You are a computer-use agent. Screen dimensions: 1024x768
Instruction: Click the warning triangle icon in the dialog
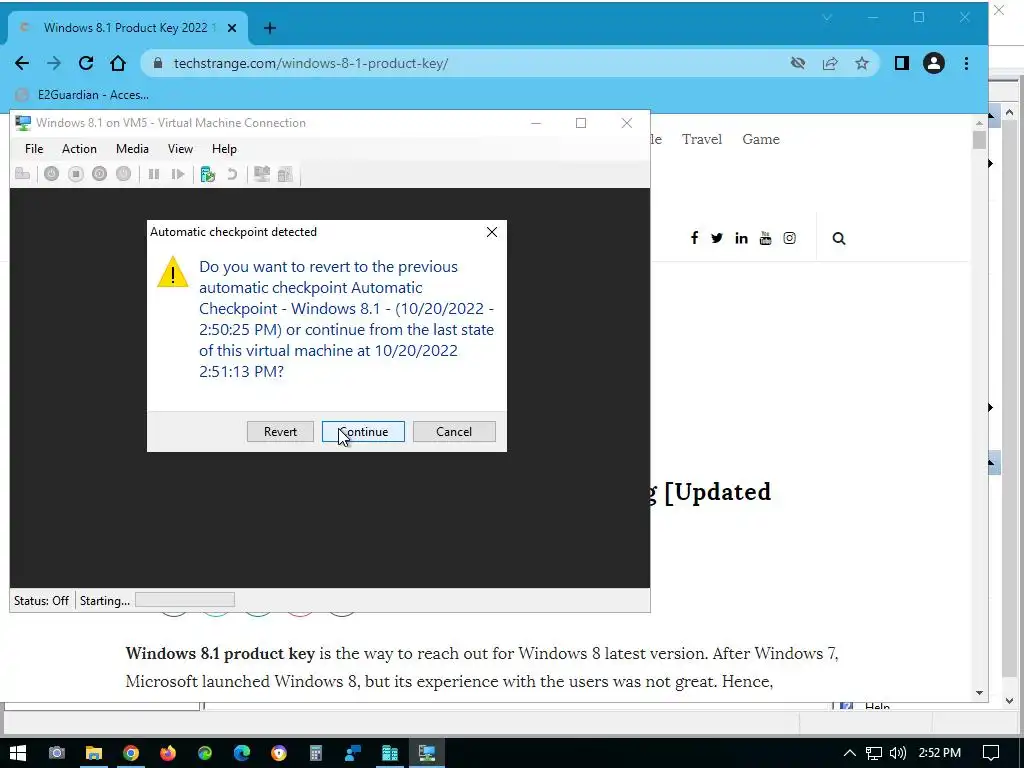pyautogui.click(x=173, y=272)
